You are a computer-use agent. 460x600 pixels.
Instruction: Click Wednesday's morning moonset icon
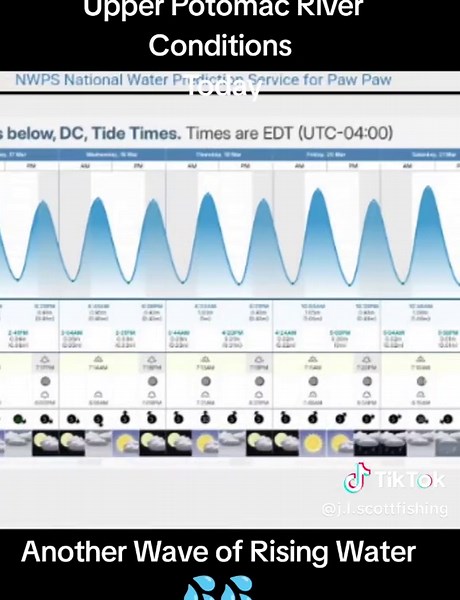click(98, 395)
